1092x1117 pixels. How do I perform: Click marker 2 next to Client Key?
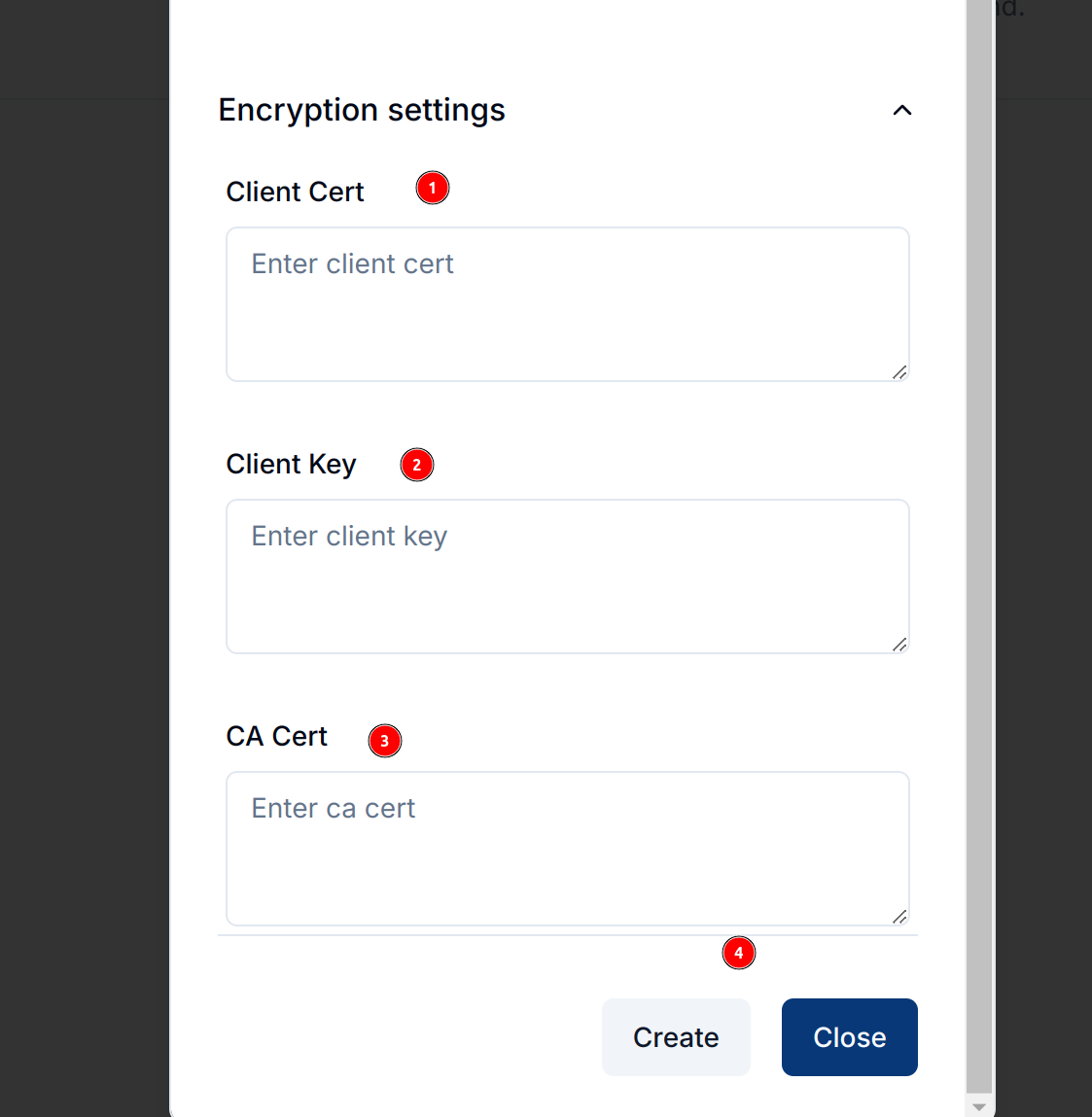click(416, 465)
